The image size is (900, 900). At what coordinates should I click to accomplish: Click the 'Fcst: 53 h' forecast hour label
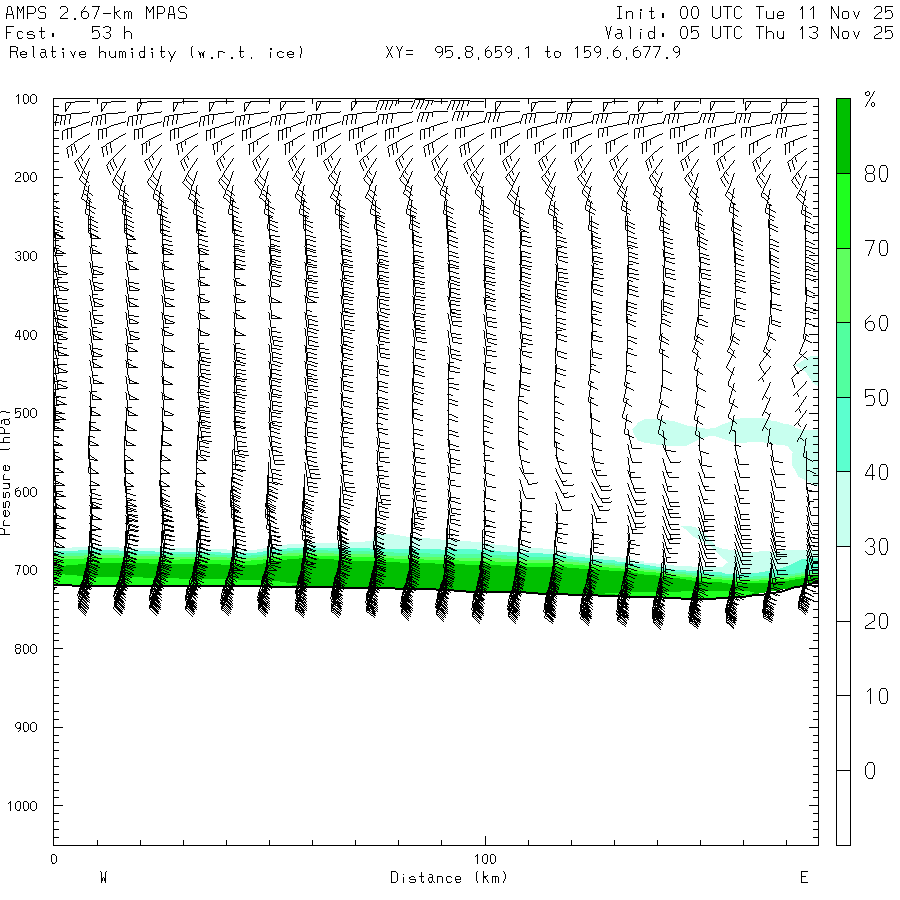tap(69, 33)
